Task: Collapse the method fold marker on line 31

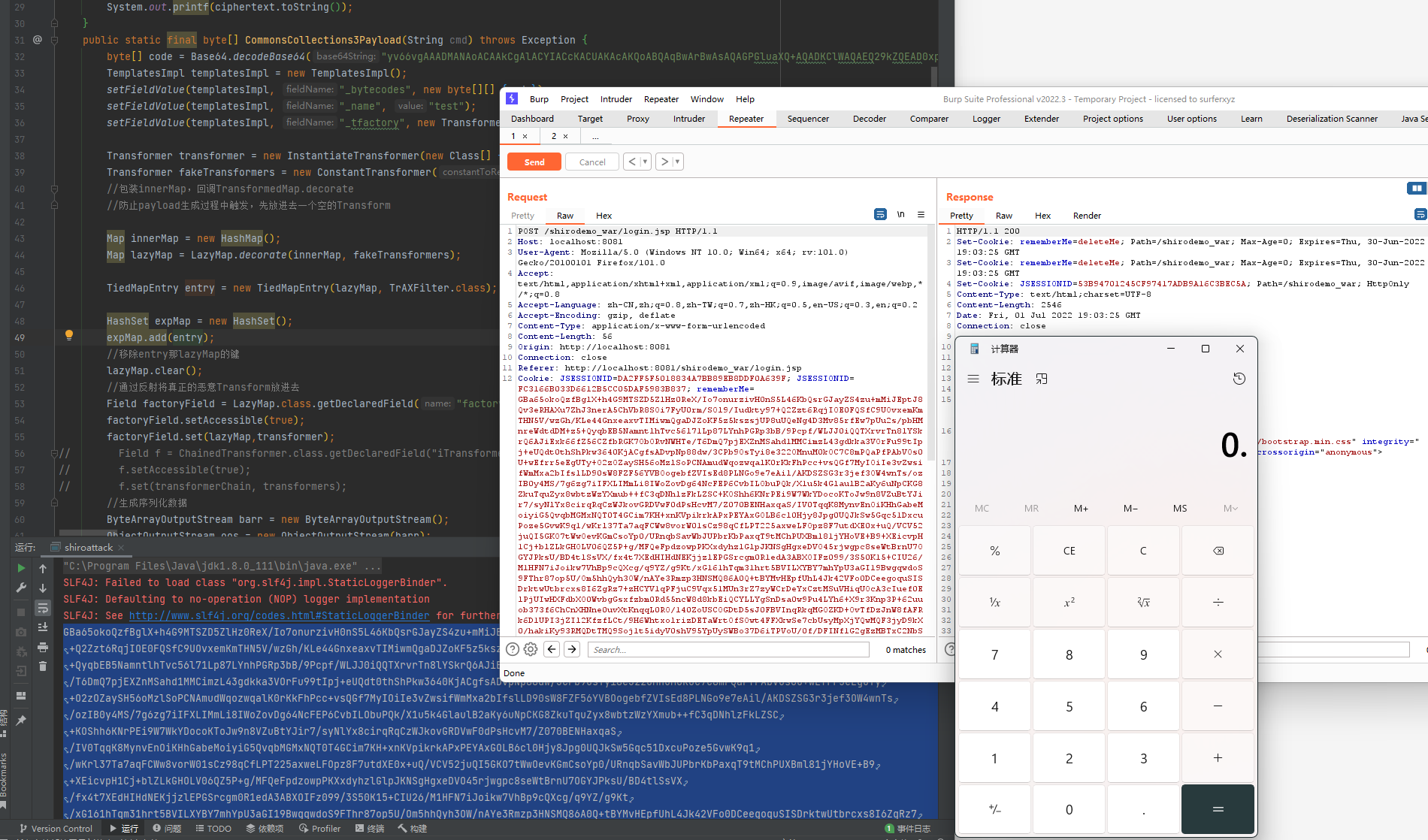Action: point(54,40)
